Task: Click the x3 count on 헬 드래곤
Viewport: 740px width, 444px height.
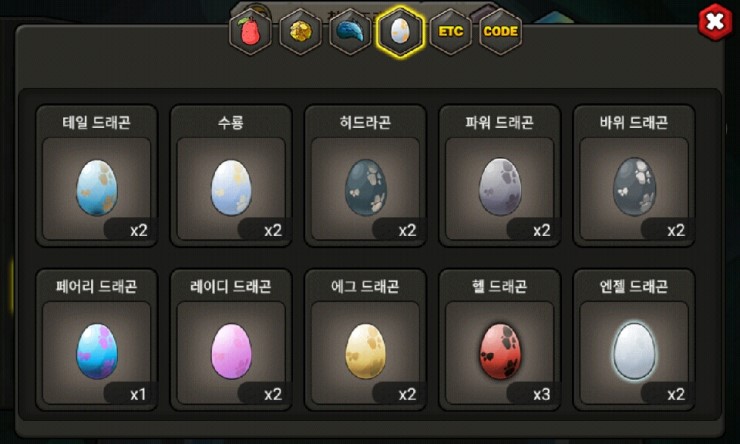Action: tap(541, 394)
